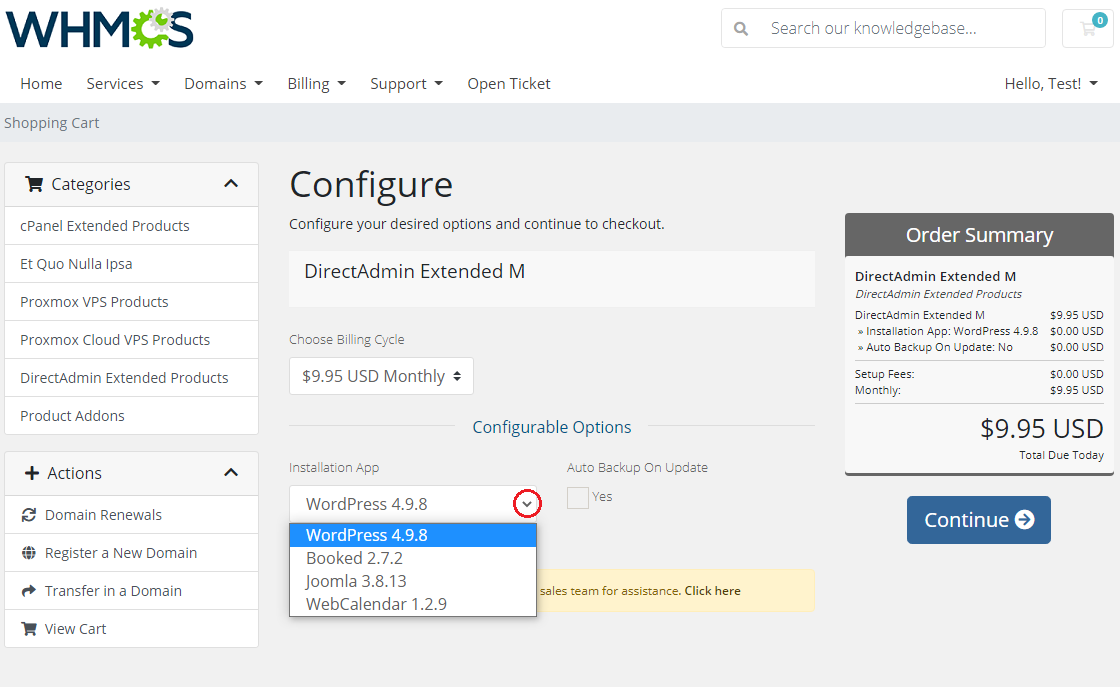Open the billing cycle dropdown

pos(381,376)
